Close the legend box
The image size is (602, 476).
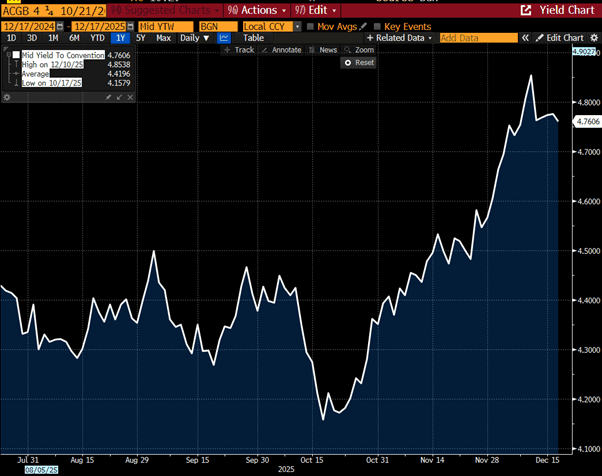tap(130, 98)
